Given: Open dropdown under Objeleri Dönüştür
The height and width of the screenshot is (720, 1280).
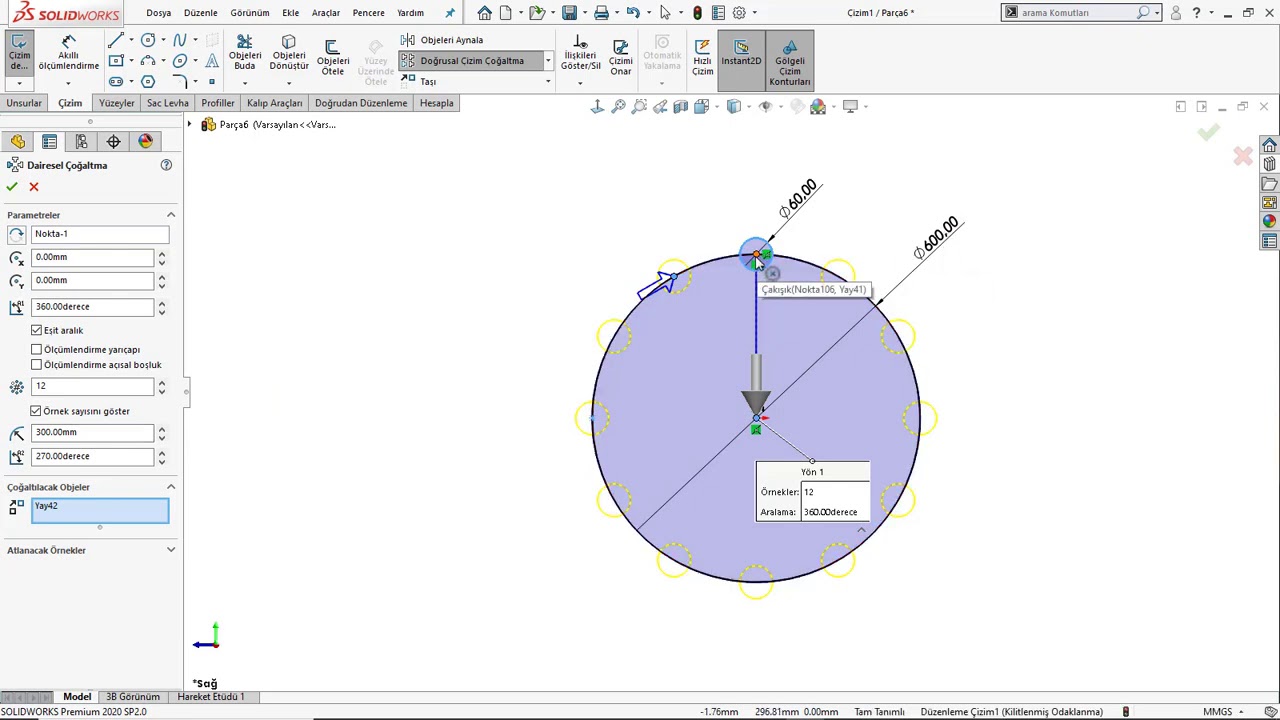Looking at the screenshot, I should point(289,83).
